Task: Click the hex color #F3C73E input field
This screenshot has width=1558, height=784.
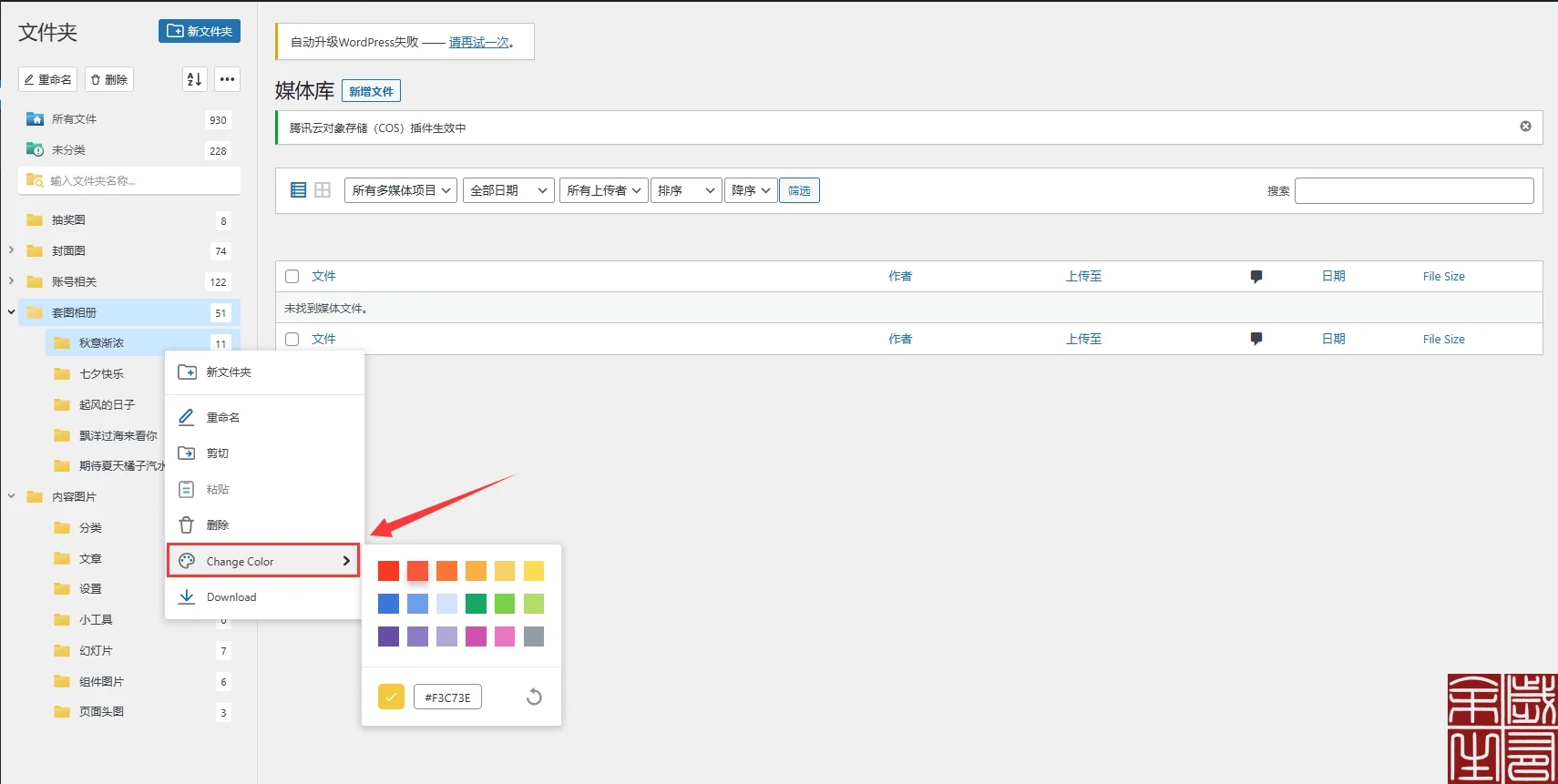Action: click(x=447, y=697)
